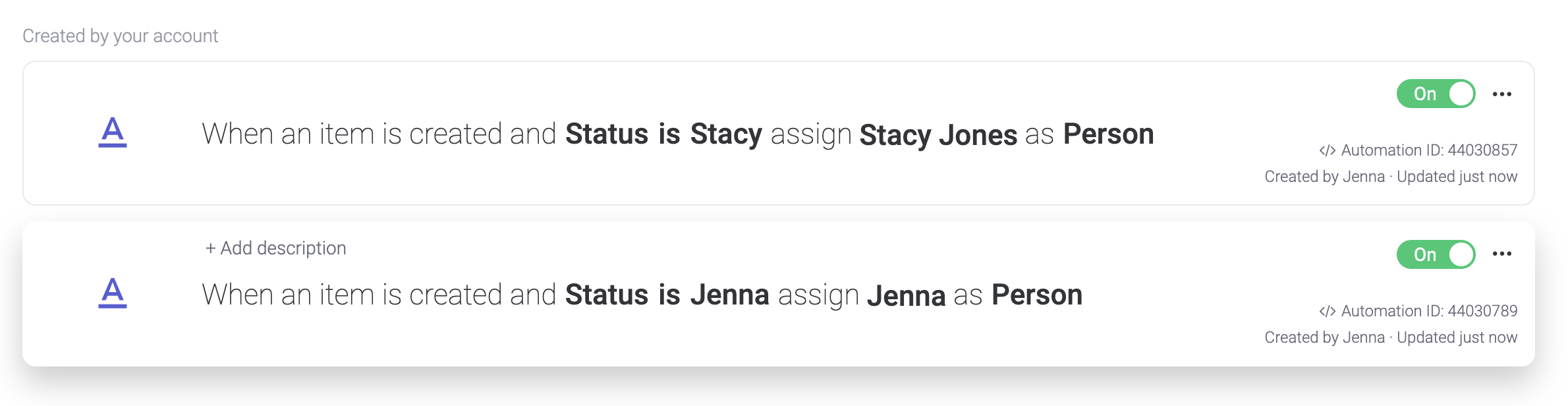Click the Created by your account heading
Image resolution: width=1568 pixels, height=406 pixels.
pos(120,36)
